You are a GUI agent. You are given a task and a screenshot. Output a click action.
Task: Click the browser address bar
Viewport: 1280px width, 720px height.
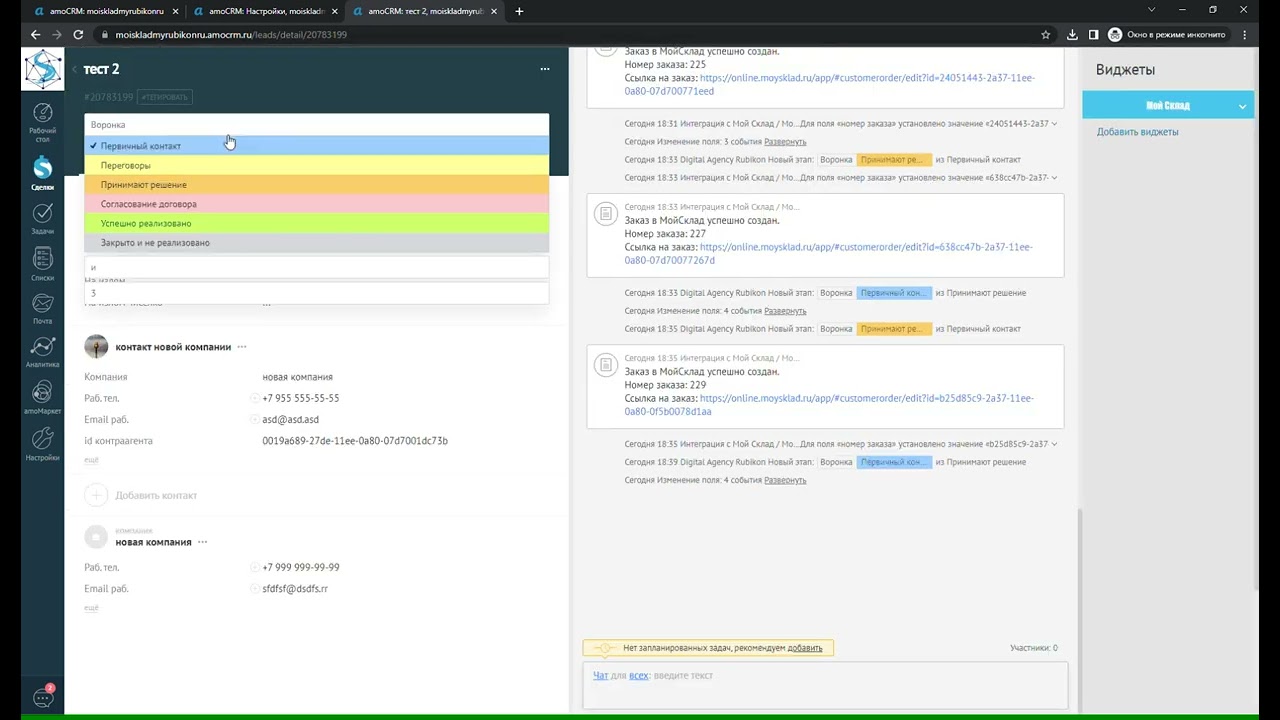click(570, 34)
